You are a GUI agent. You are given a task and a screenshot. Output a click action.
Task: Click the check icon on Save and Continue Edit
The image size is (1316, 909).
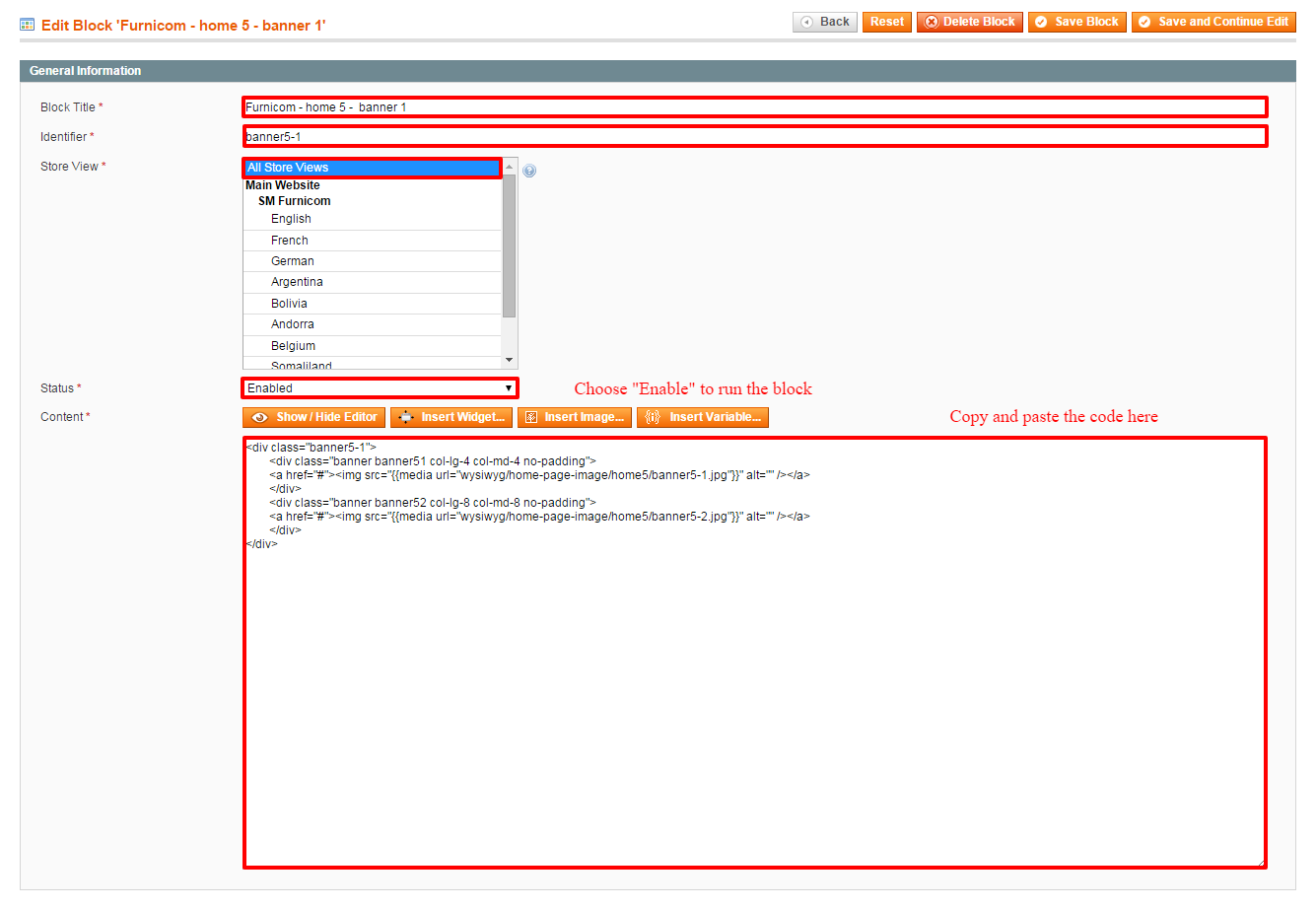1144,22
